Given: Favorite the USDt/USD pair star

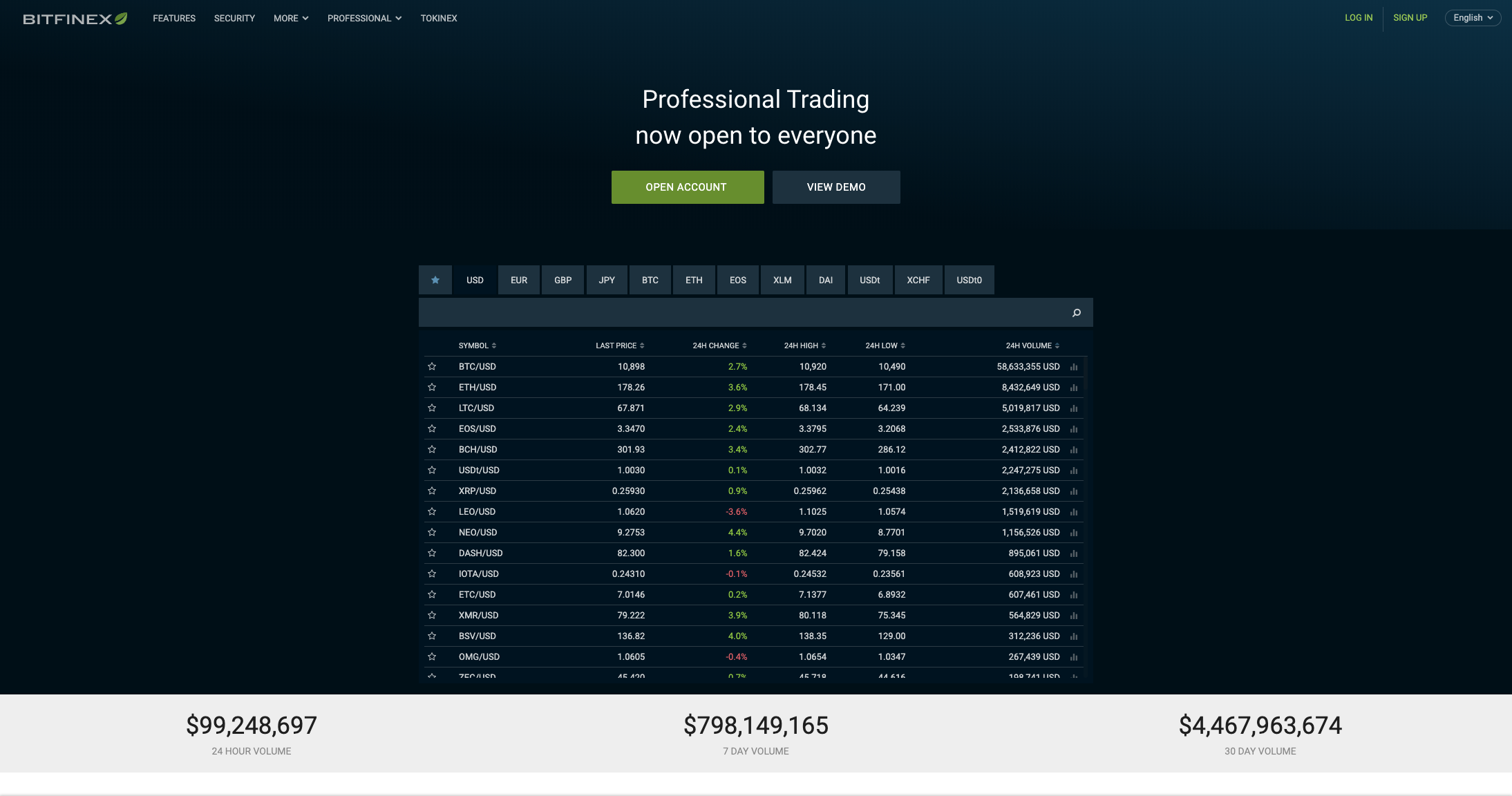Looking at the screenshot, I should click(432, 470).
